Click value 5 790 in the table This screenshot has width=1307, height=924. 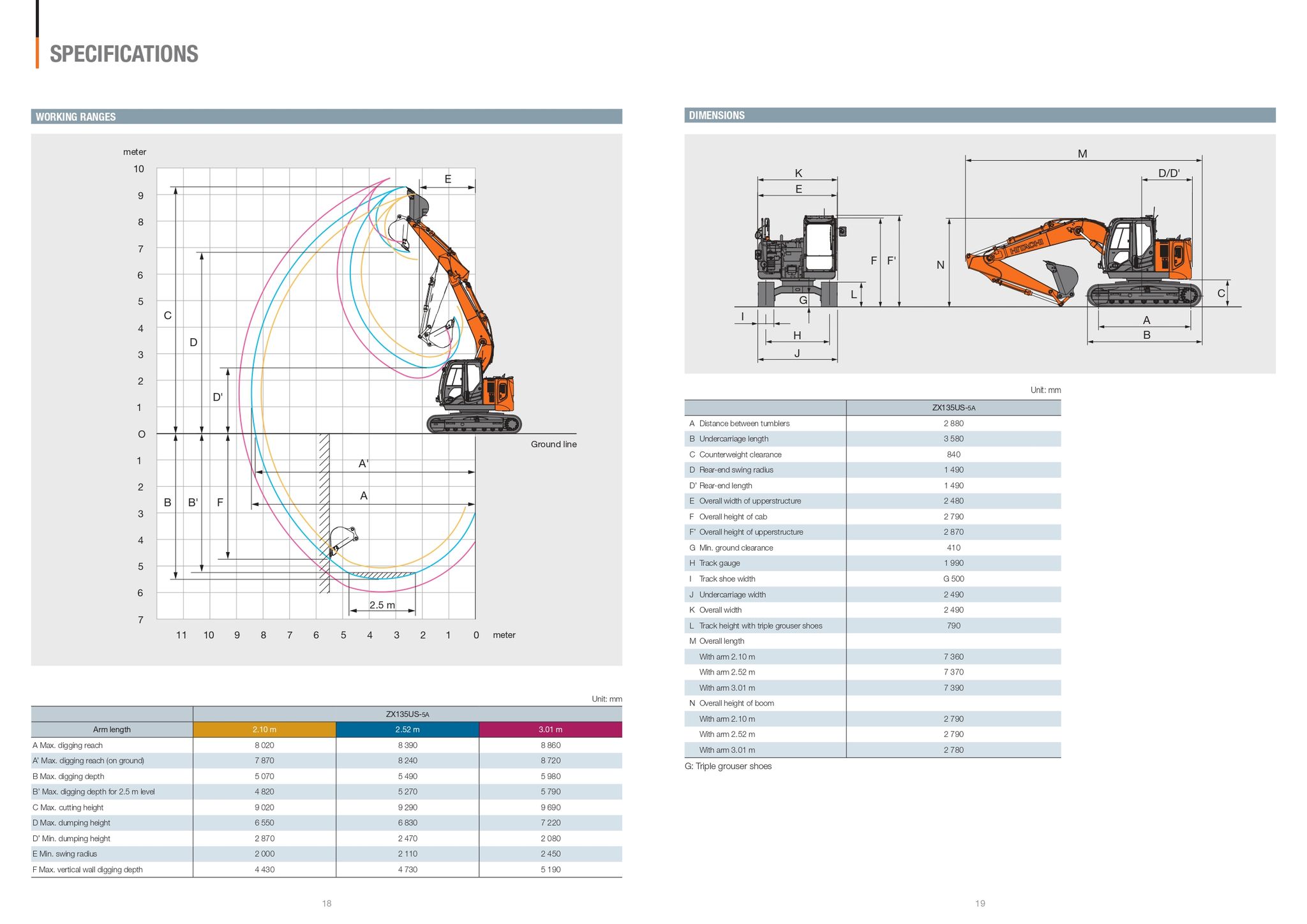click(550, 792)
